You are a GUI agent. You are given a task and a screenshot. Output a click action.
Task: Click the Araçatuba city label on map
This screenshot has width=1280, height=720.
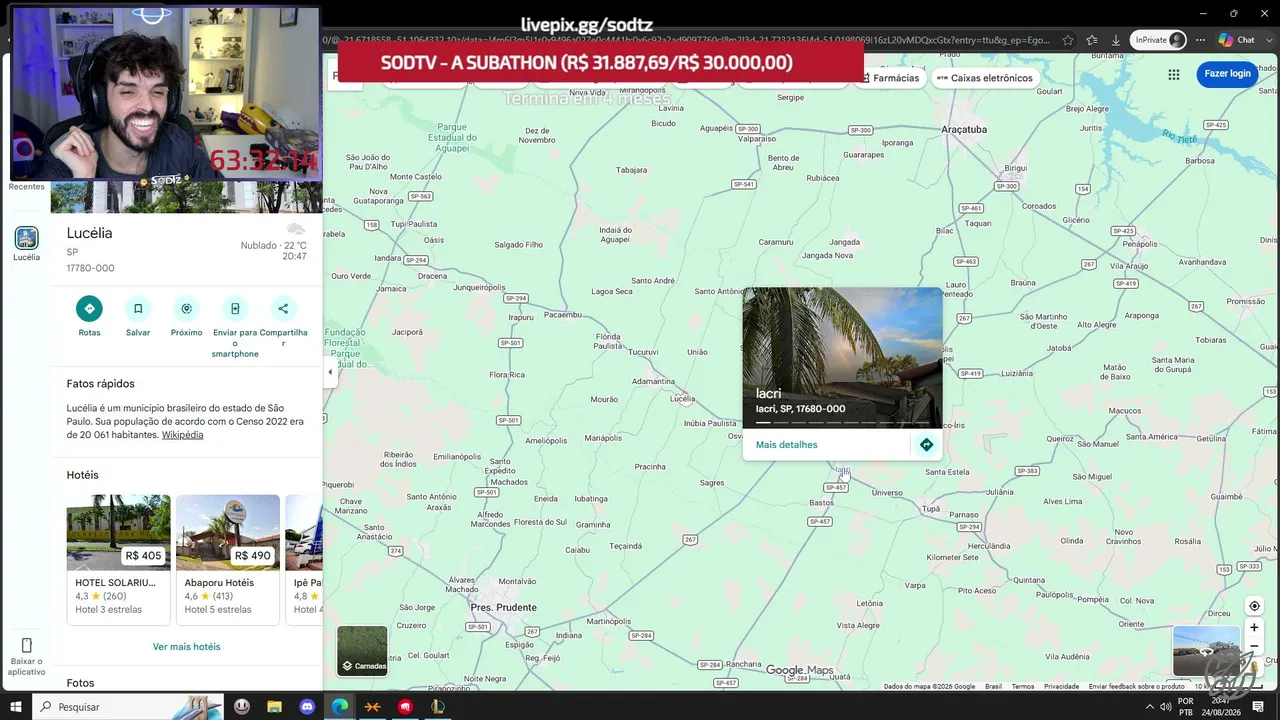point(964,129)
